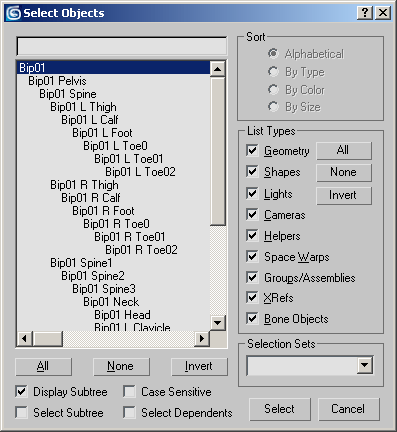Click the horizontal scrollbar thumb of the object list
The height and width of the screenshot is (432, 397).
[x=48, y=339]
